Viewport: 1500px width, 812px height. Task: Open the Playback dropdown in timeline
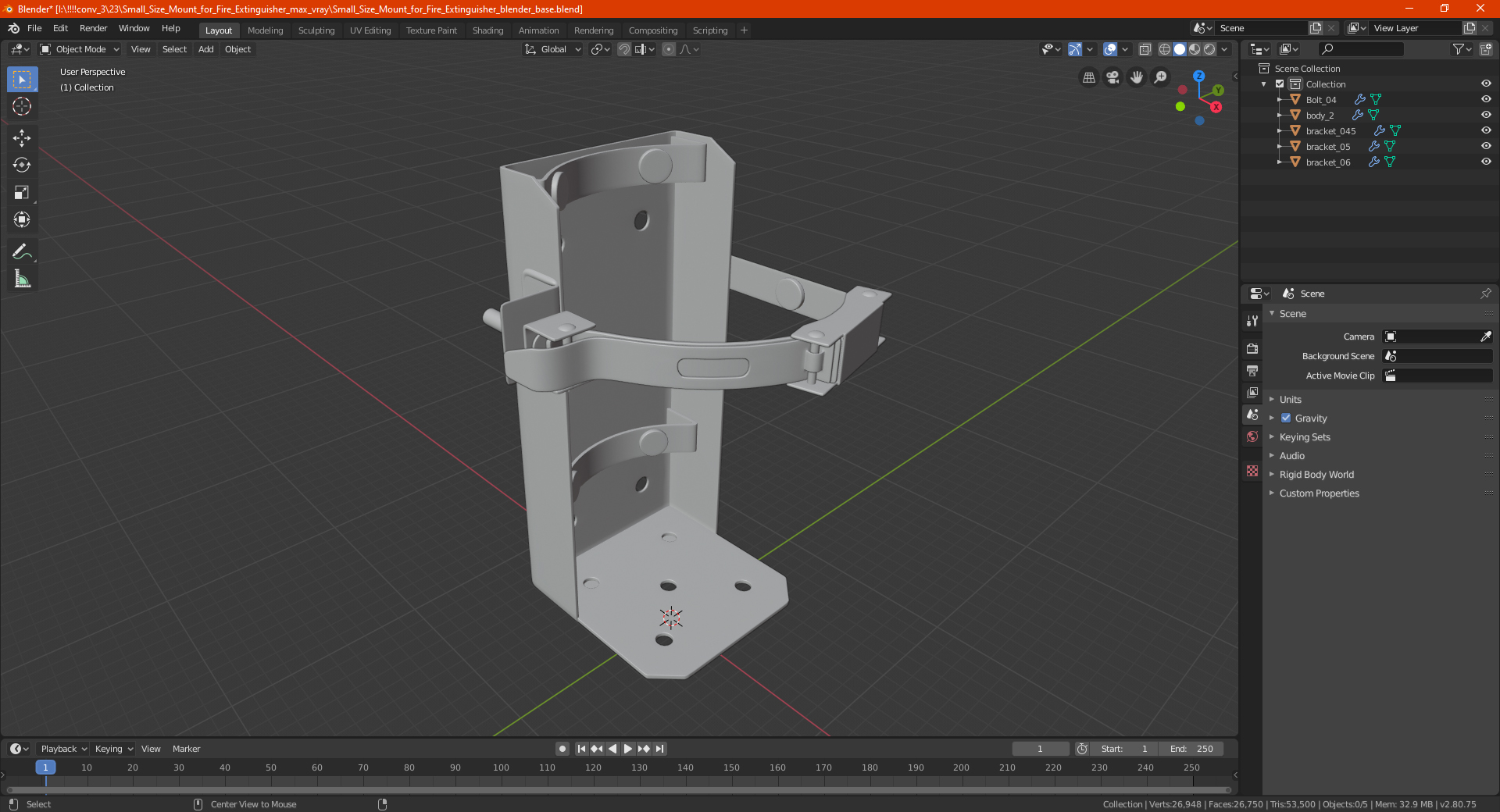pyautogui.click(x=64, y=749)
